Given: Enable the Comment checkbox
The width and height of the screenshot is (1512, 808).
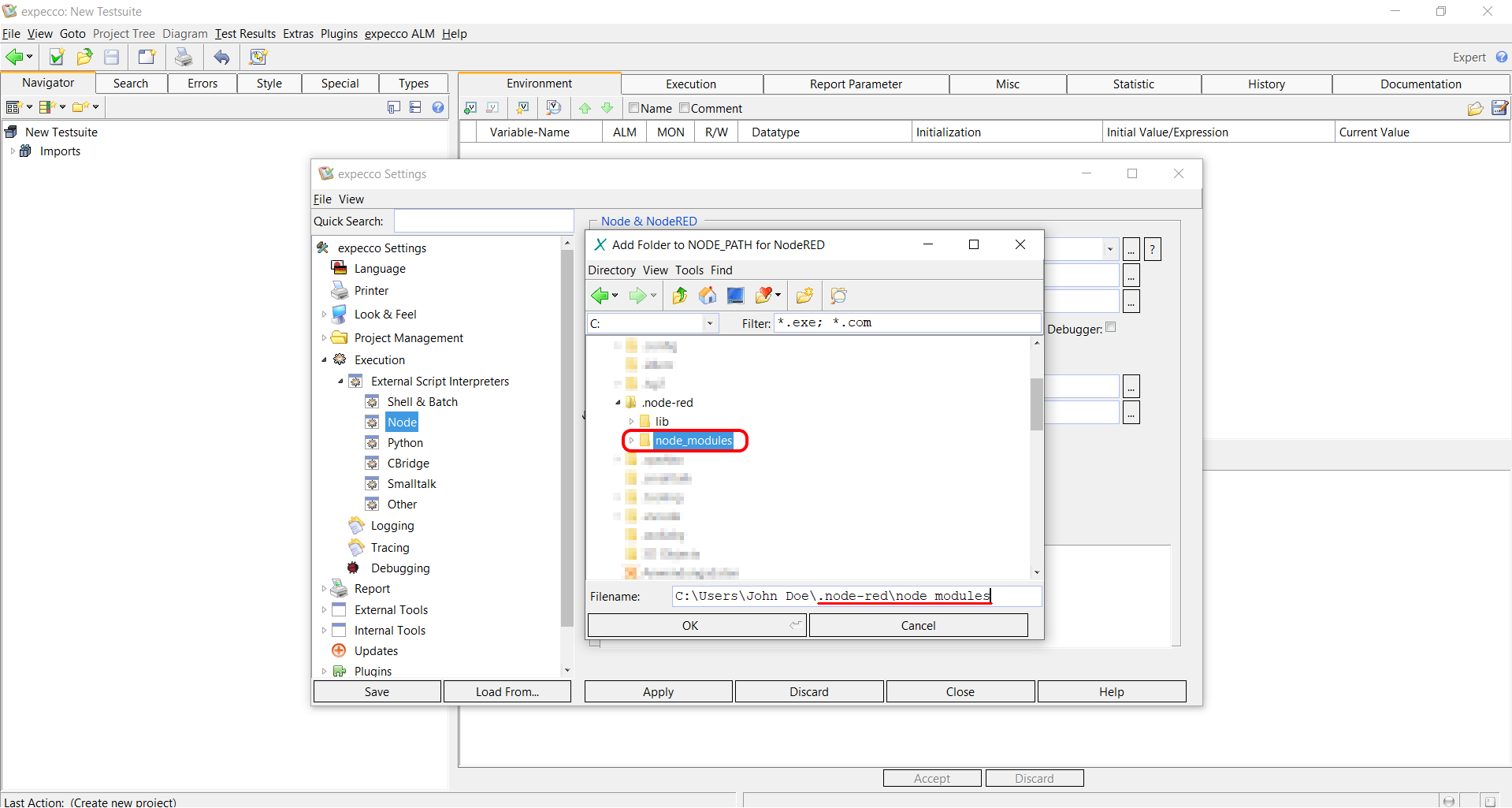Looking at the screenshot, I should pos(684,108).
